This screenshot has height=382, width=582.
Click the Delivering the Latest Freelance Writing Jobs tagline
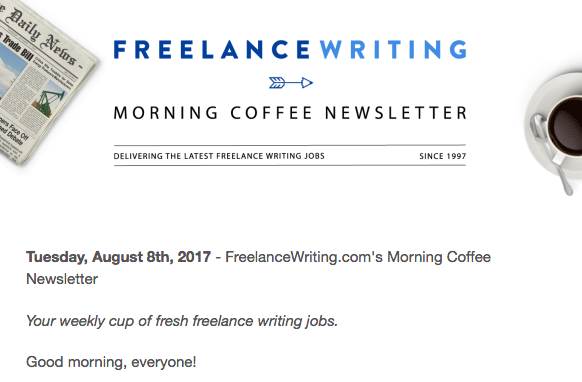[x=219, y=156]
